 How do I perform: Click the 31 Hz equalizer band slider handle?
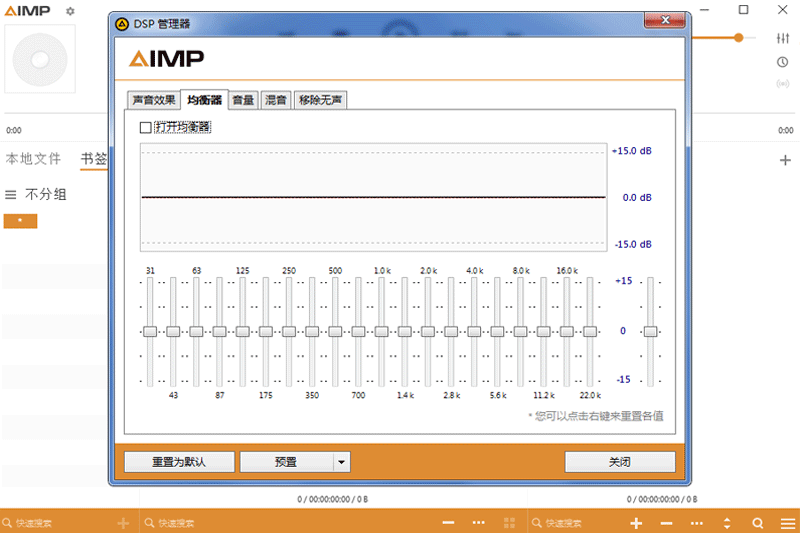point(150,331)
